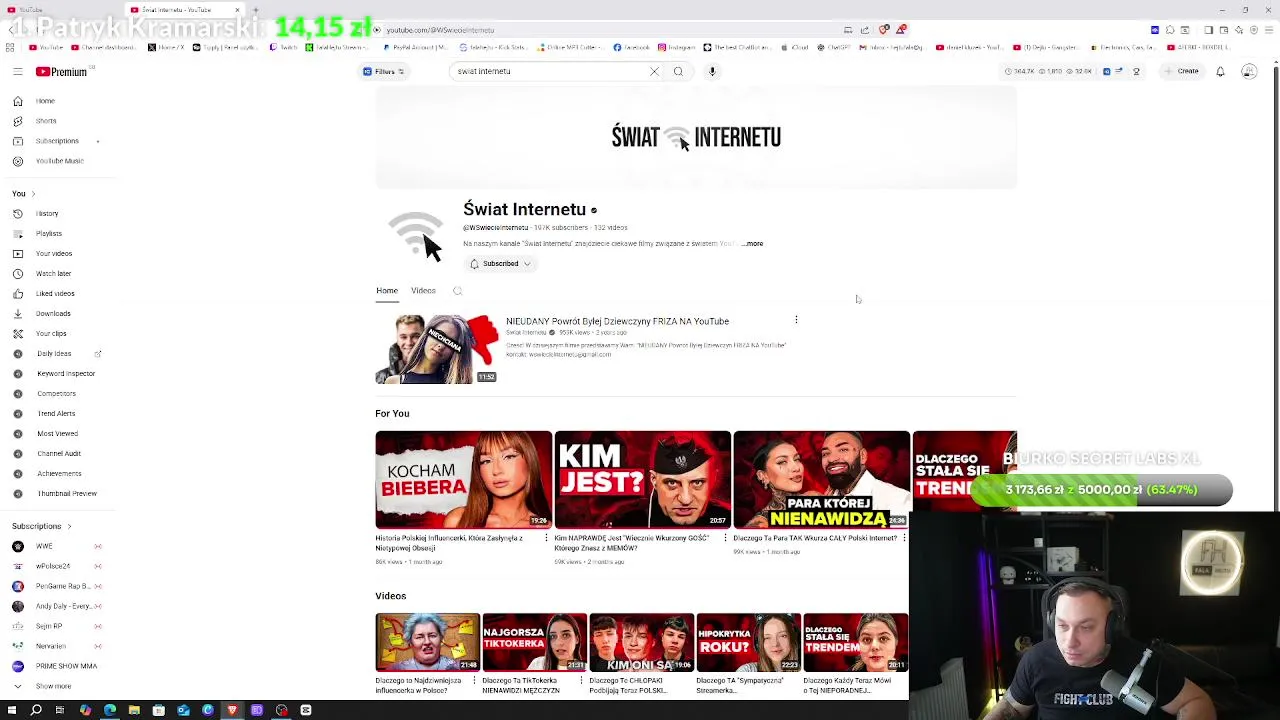Viewport: 1280px width, 720px height.
Task: Open options for Kim Jest video
Action: coord(725,538)
